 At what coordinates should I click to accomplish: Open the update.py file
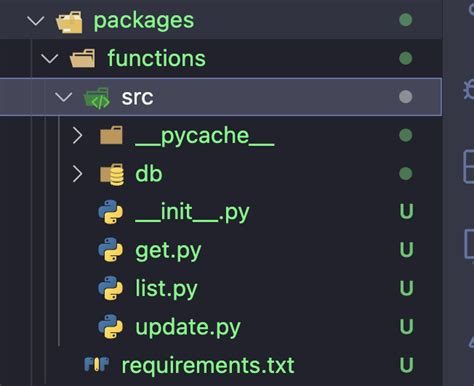tap(188, 328)
